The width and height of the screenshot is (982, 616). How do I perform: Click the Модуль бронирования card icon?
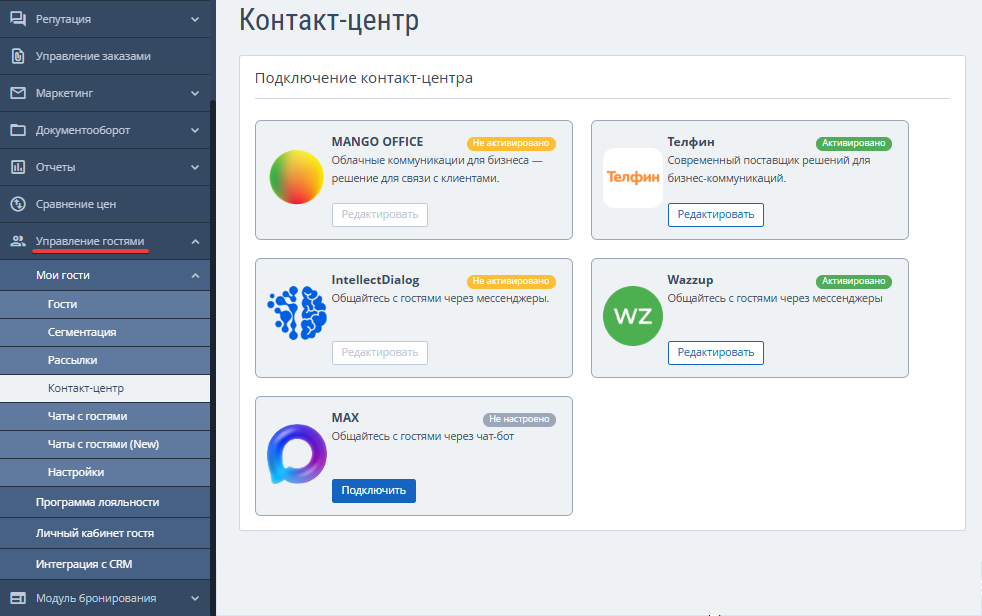pos(18,598)
